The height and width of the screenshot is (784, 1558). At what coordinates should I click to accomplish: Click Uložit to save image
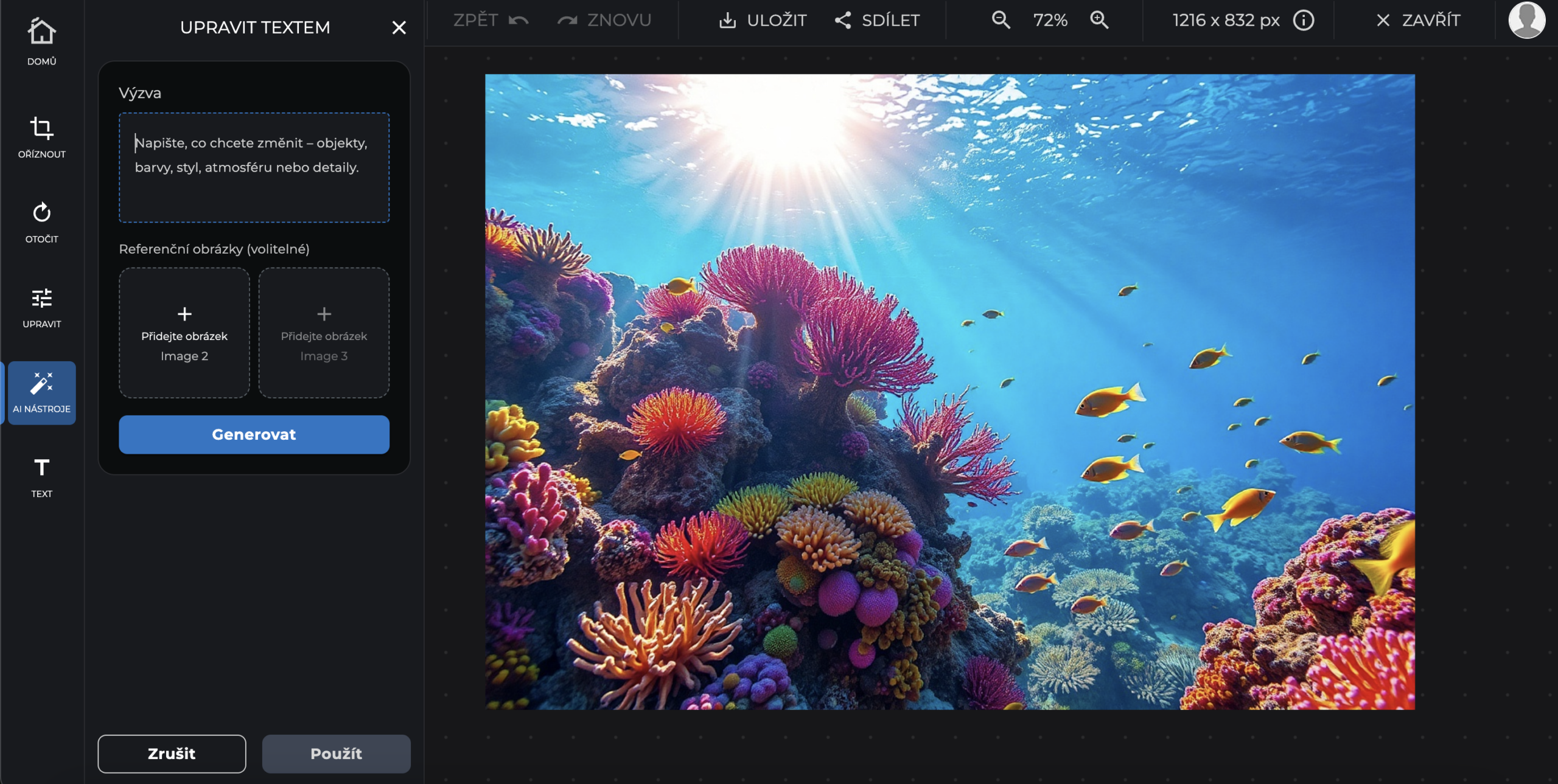[763, 20]
